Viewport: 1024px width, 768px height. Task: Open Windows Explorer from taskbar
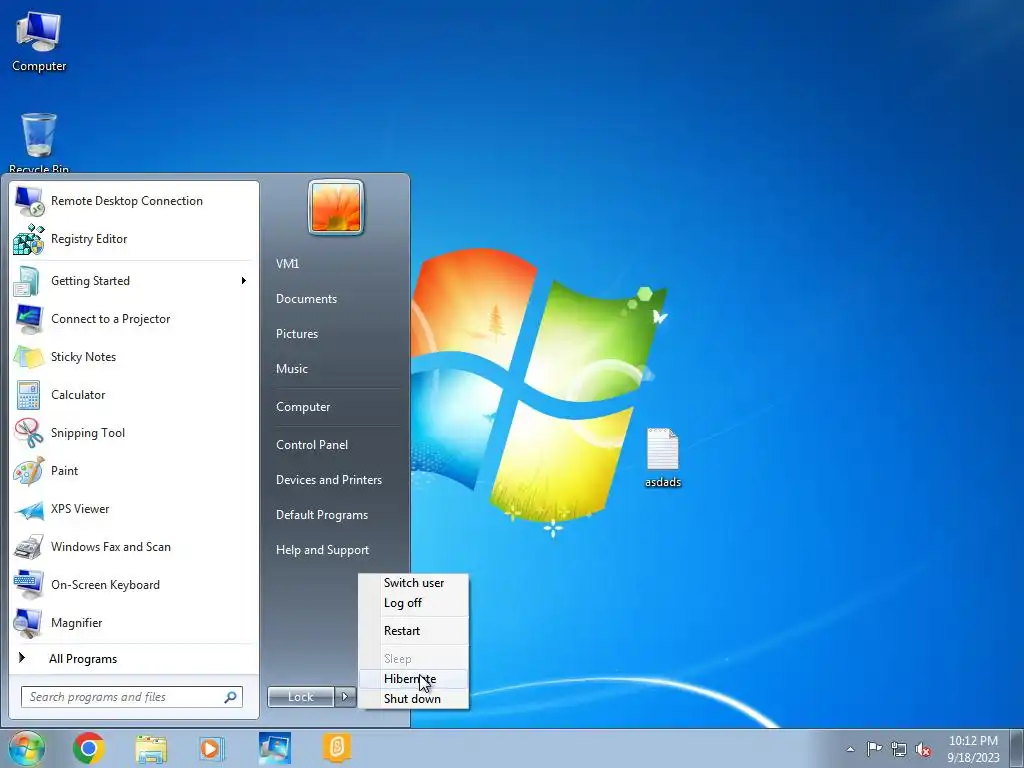point(151,748)
